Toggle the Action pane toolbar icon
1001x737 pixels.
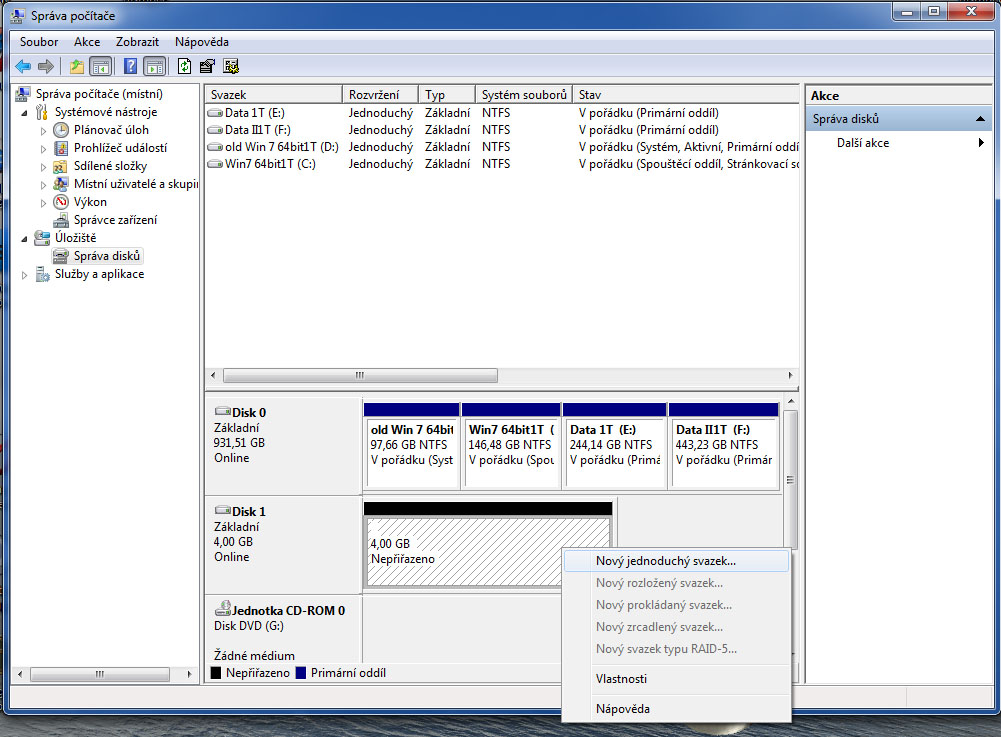pyautogui.click(x=154, y=66)
